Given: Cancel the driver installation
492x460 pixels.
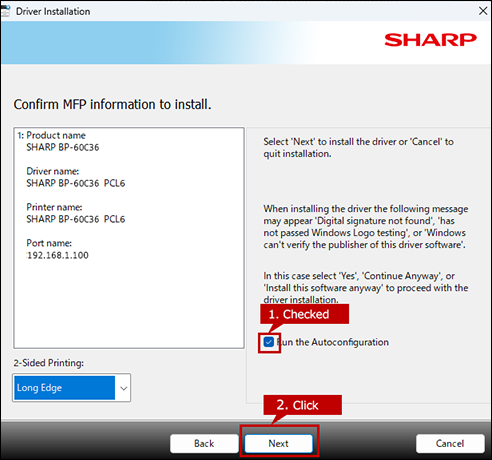Looking at the screenshot, I should pyautogui.click(x=450, y=443).
